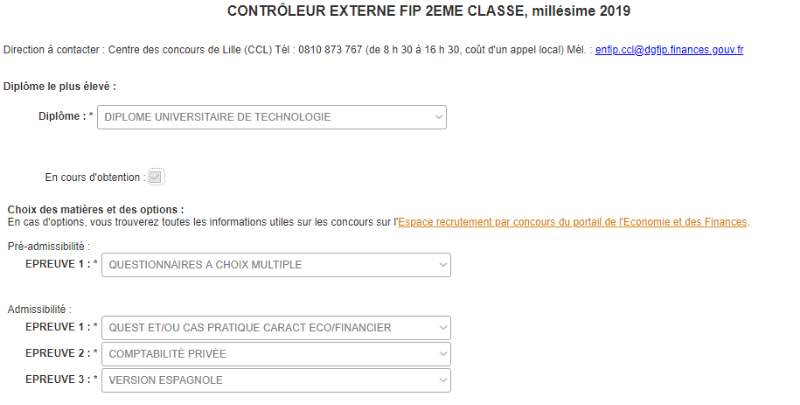
Task: Click the Contrôleur externe FIP page title
Action: tap(429, 11)
